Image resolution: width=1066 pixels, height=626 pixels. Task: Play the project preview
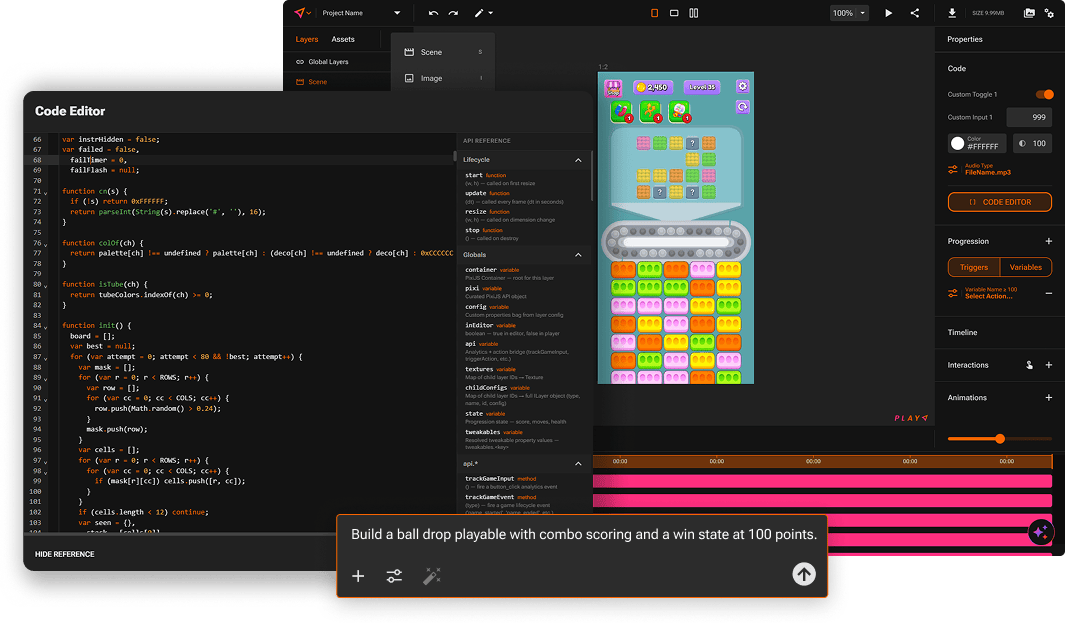pos(888,13)
